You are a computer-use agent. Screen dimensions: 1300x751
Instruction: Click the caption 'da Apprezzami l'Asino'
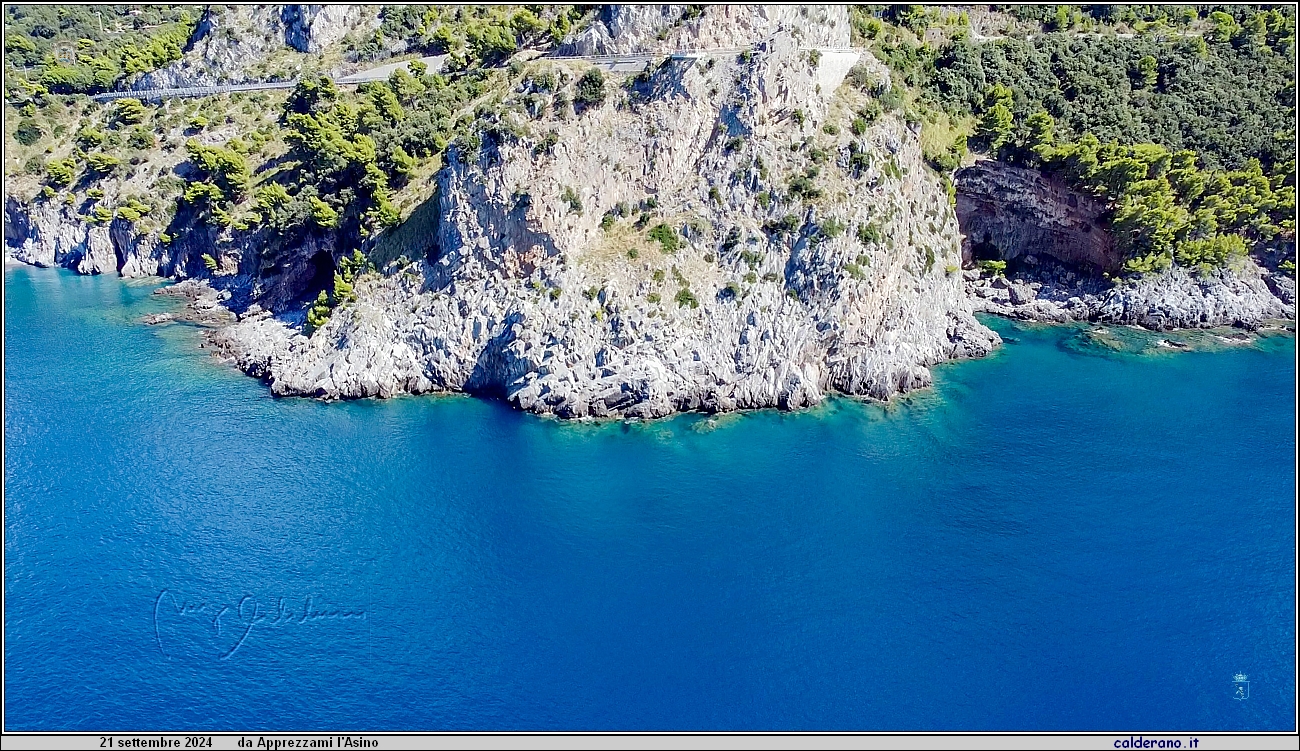click(307, 743)
